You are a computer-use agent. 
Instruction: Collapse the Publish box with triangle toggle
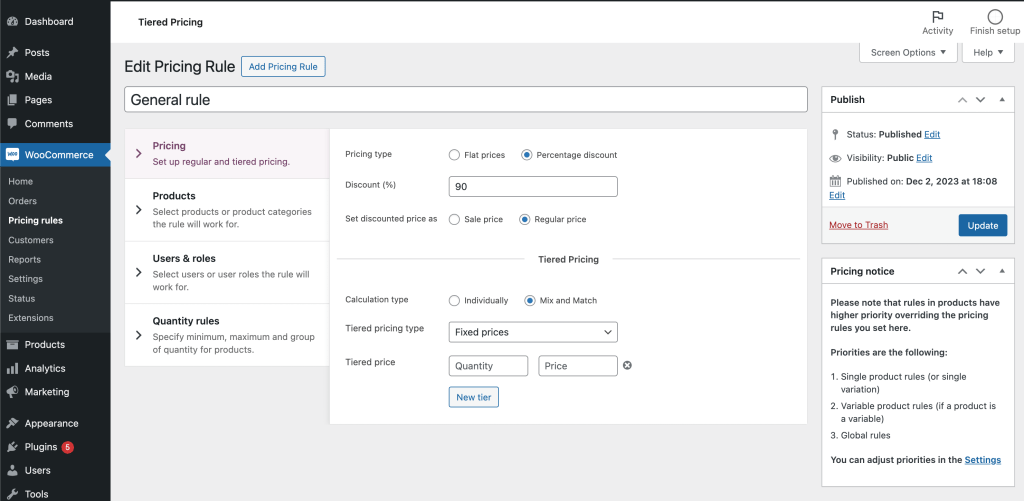pyautogui.click(x=1002, y=100)
